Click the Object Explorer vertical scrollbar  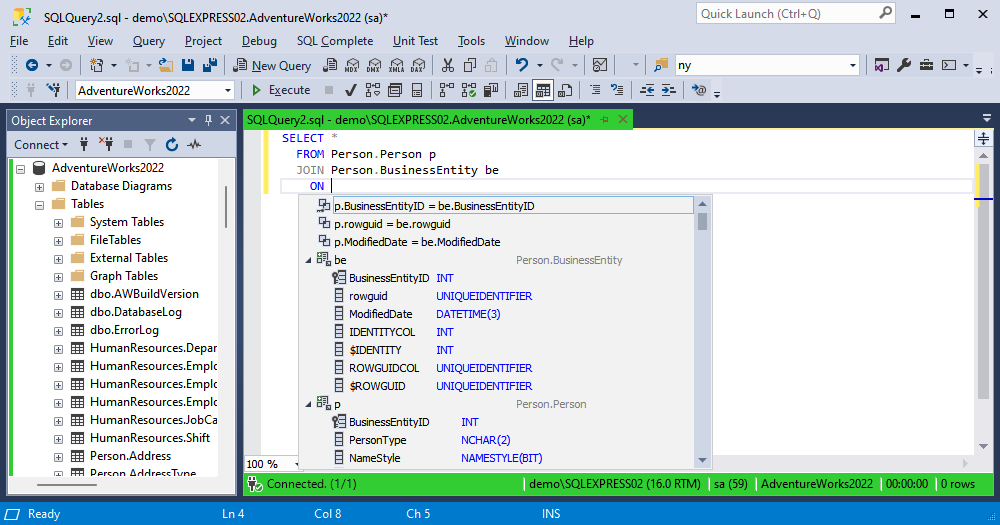click(x=226, y=207)
